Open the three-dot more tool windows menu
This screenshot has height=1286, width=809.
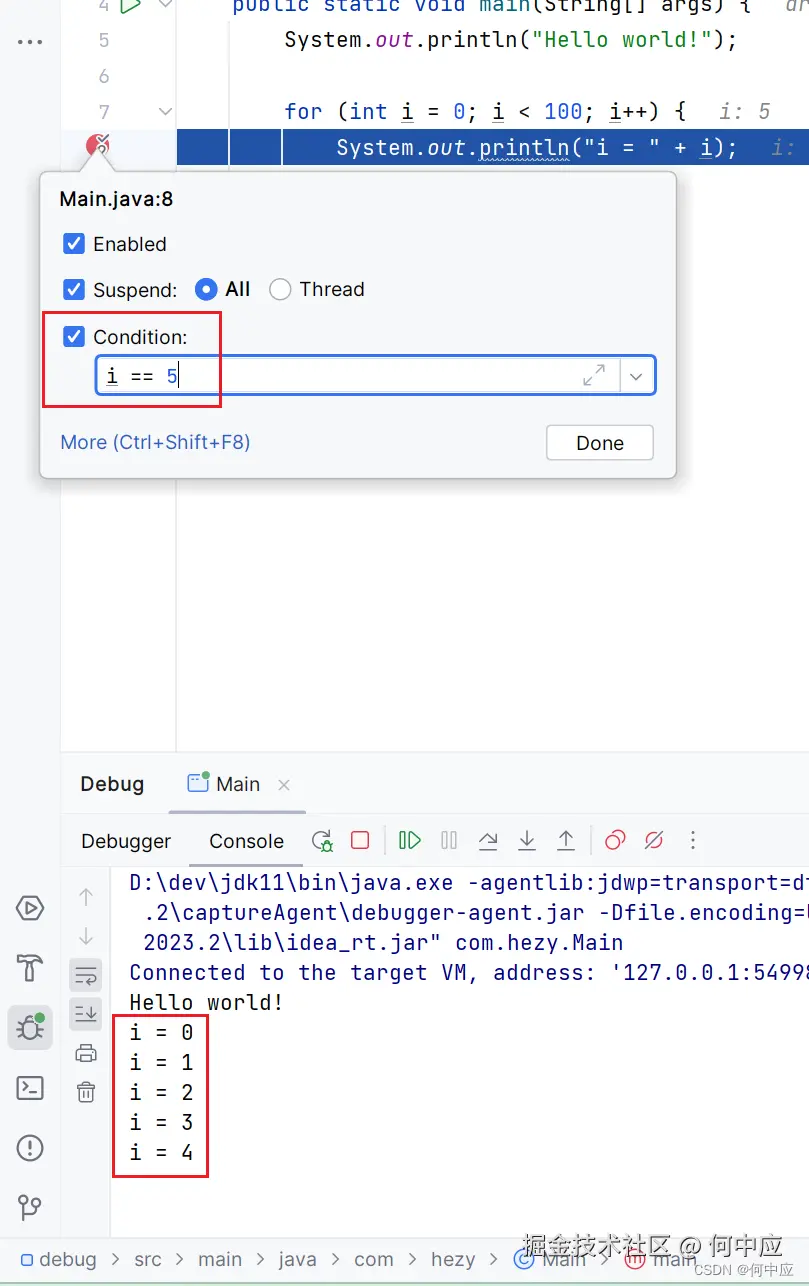coord(30,42)
